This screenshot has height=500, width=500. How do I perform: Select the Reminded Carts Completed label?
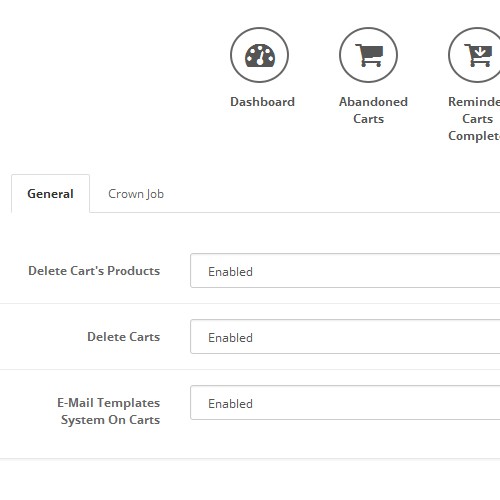pos(474,119)
